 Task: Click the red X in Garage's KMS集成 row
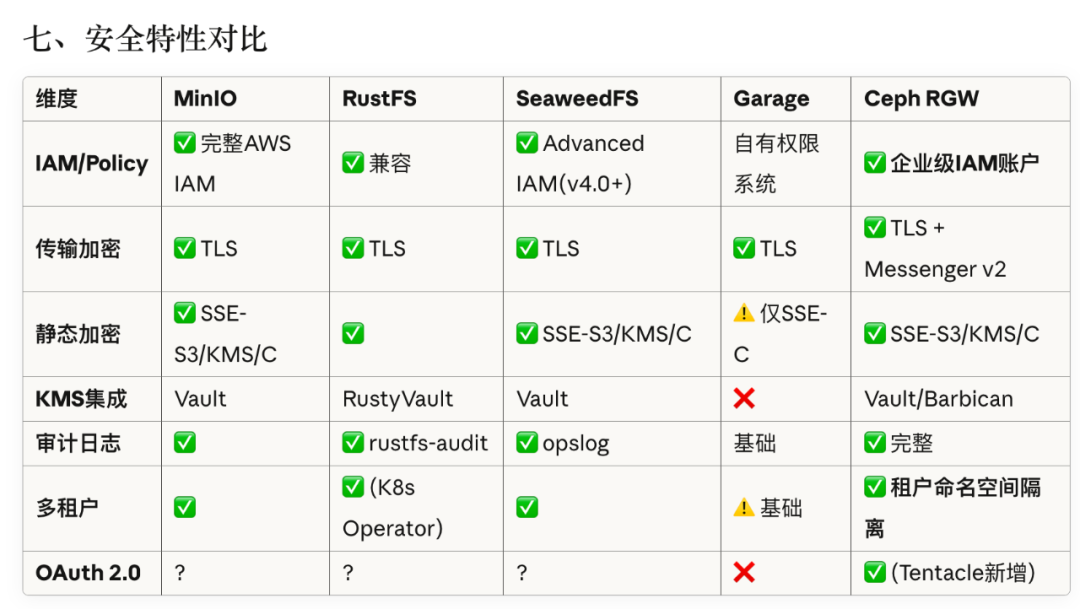click(744, 399)
